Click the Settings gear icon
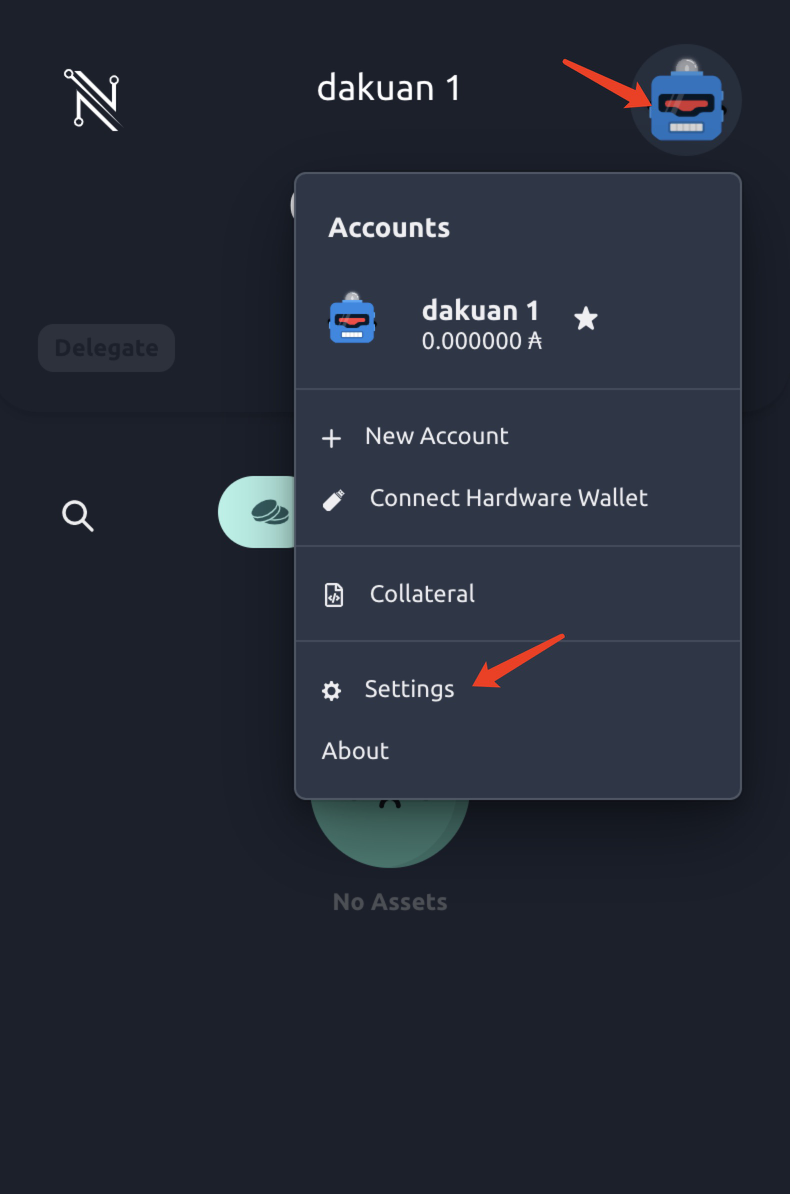Screen dimensions: 790x1194 click(331, 691)
